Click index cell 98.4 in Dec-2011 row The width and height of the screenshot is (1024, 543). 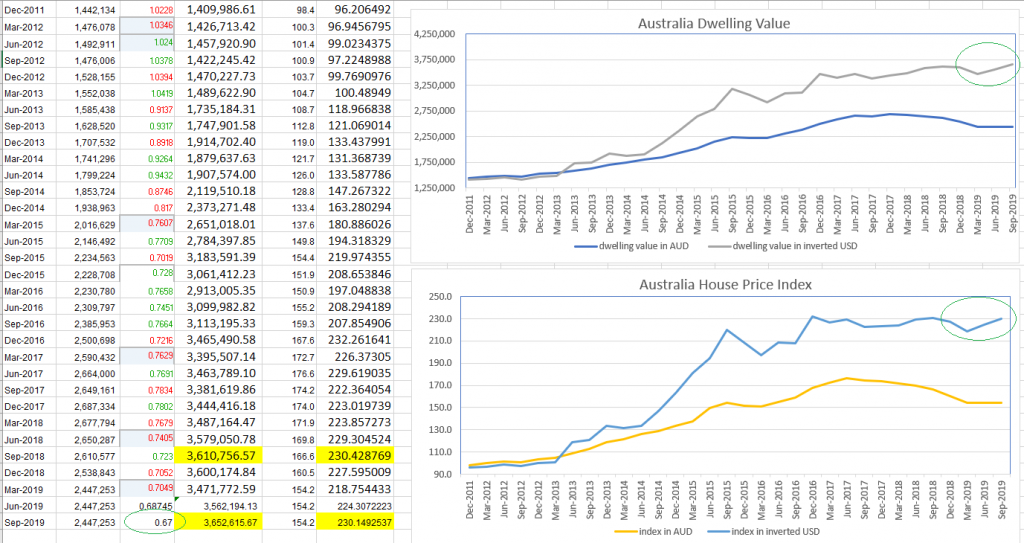pyautogui.click(x=306, y=10)
